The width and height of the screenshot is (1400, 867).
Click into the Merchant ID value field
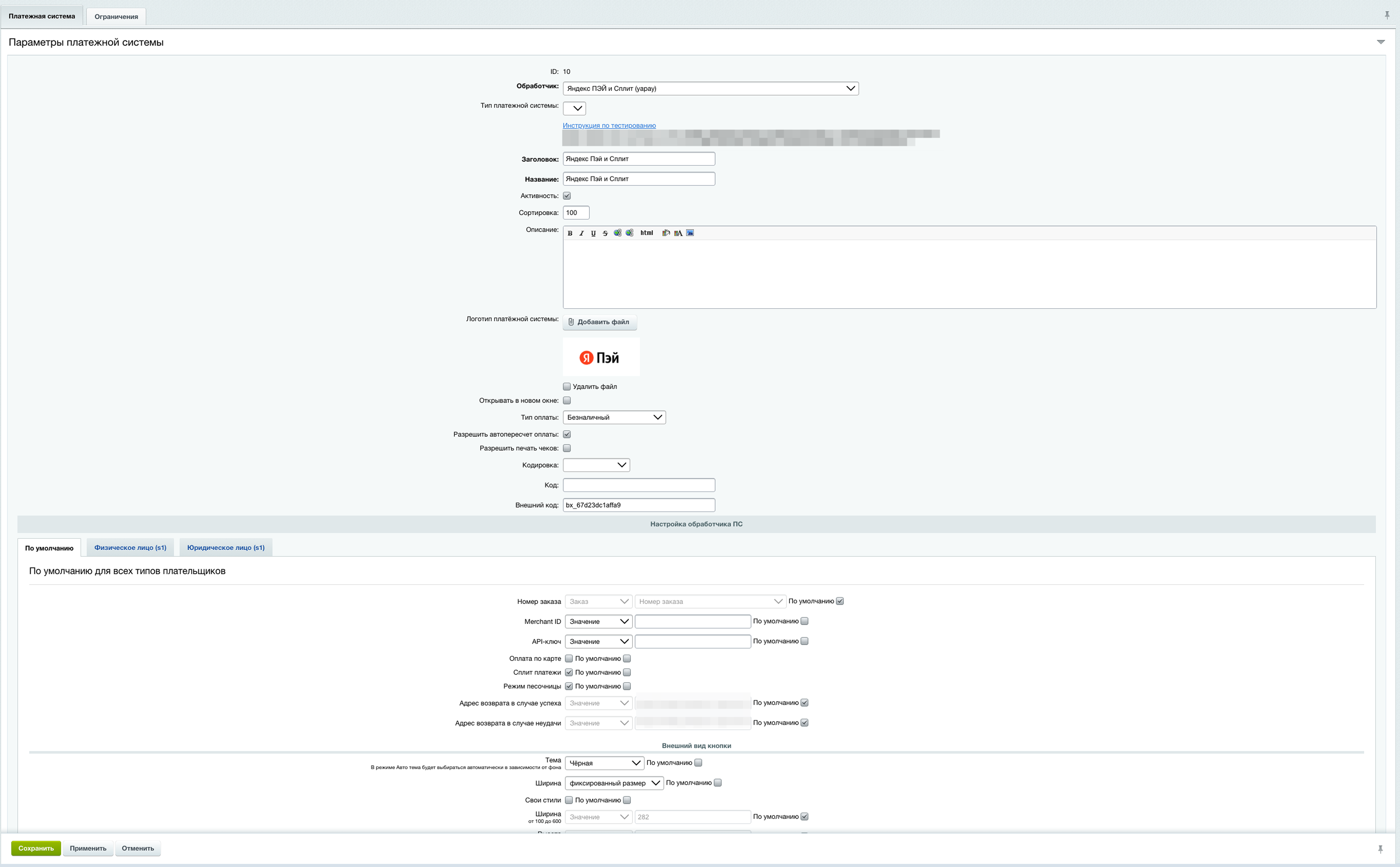click(692, 622)
